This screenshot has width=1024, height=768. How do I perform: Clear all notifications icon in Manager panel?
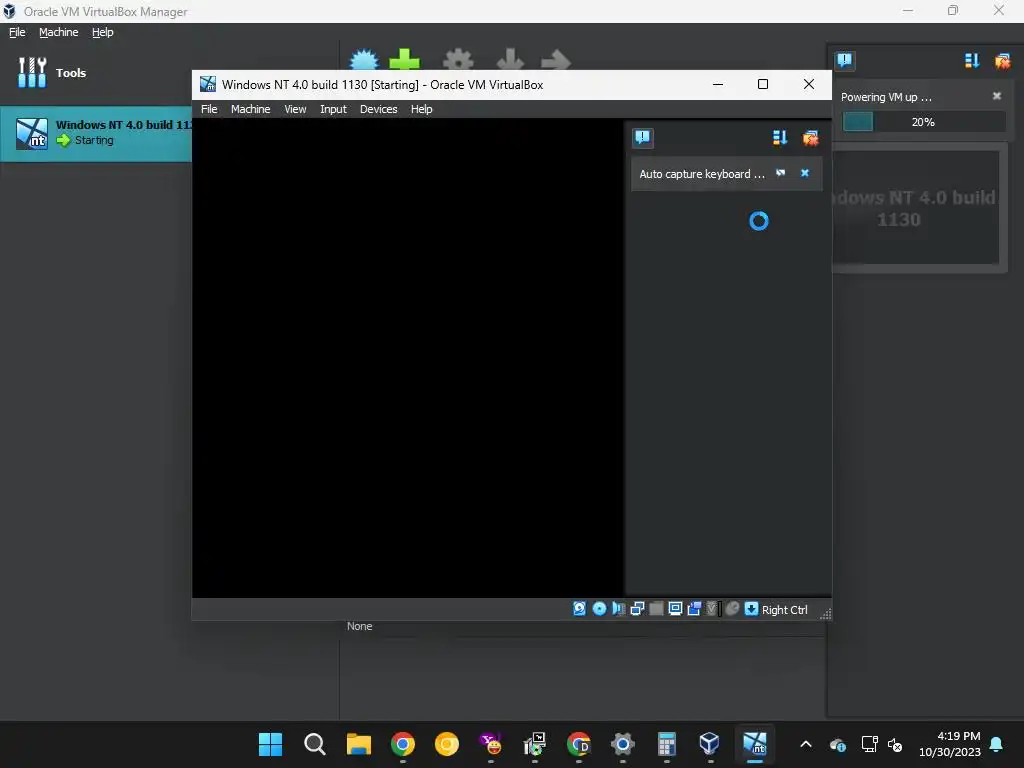tap(1002, 61)
